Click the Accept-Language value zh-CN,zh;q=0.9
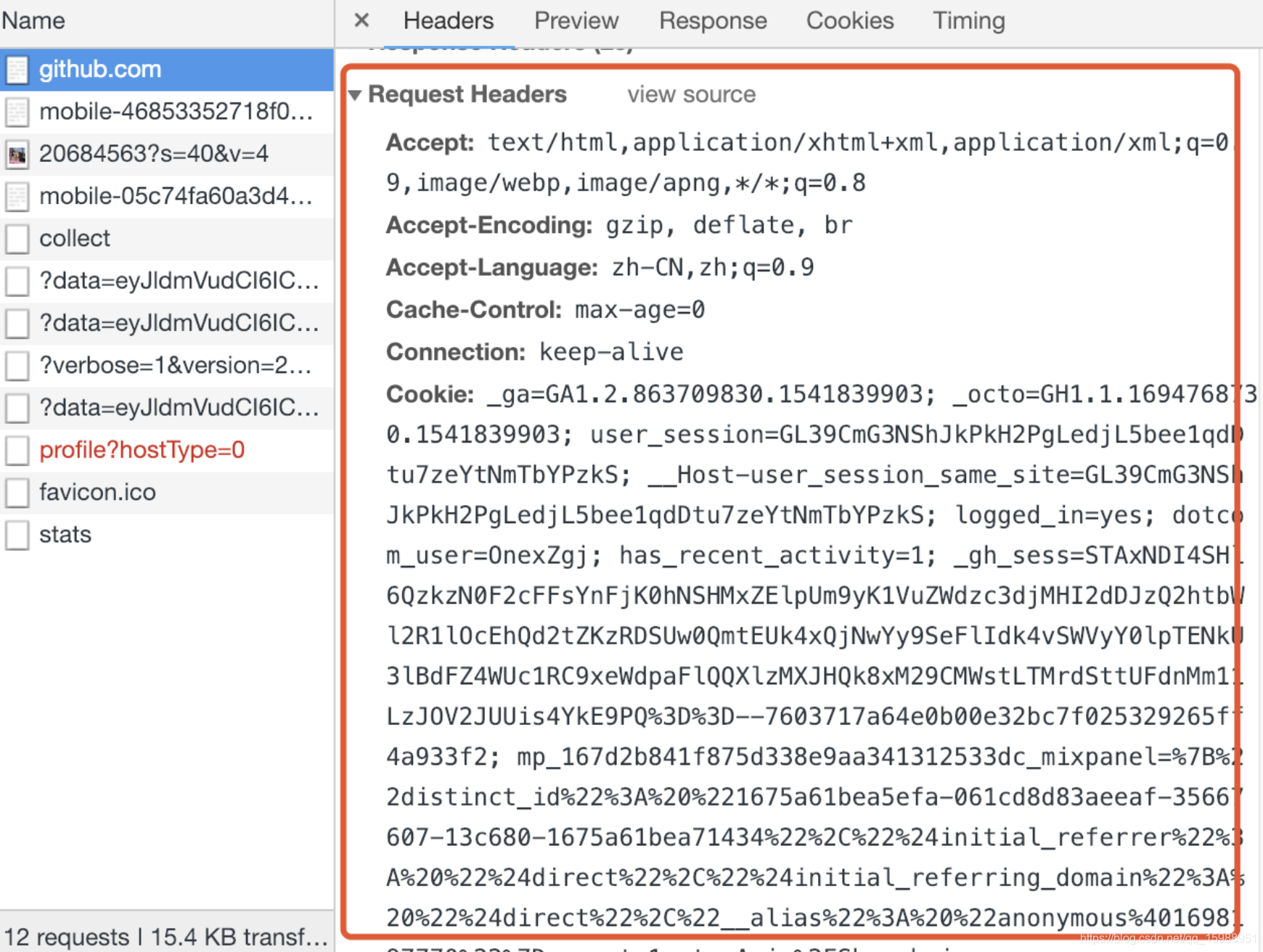1263x952 pixels. point(713,267)
